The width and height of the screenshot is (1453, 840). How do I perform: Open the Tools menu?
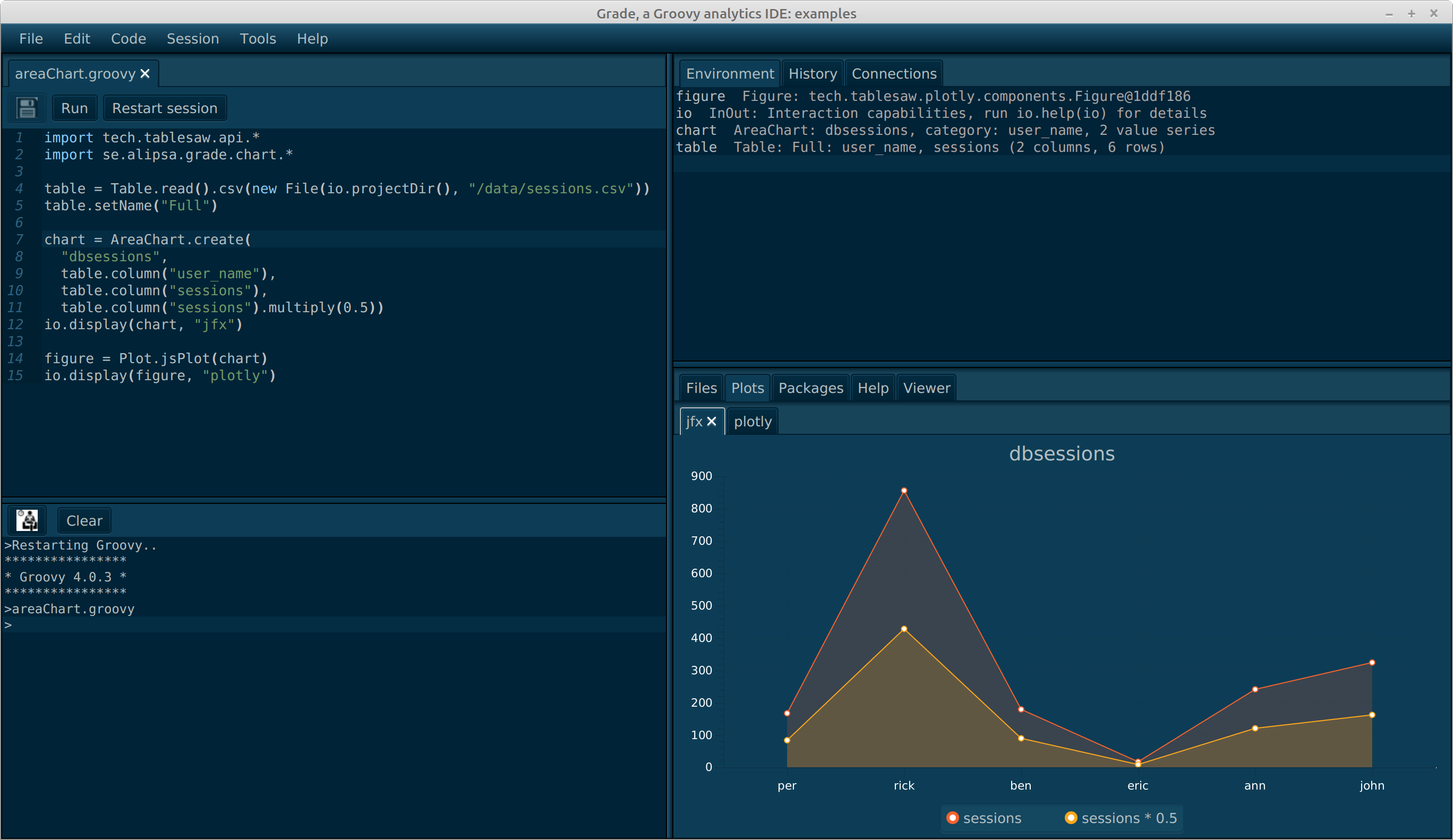[x=258, y=39]
